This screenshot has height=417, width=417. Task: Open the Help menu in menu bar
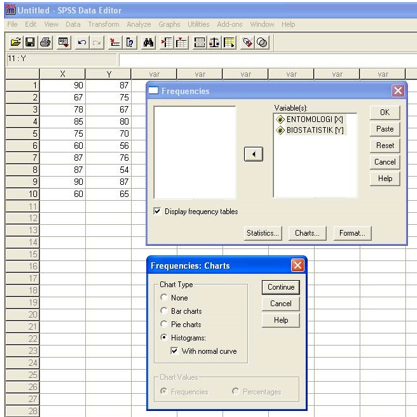point(288,24)
